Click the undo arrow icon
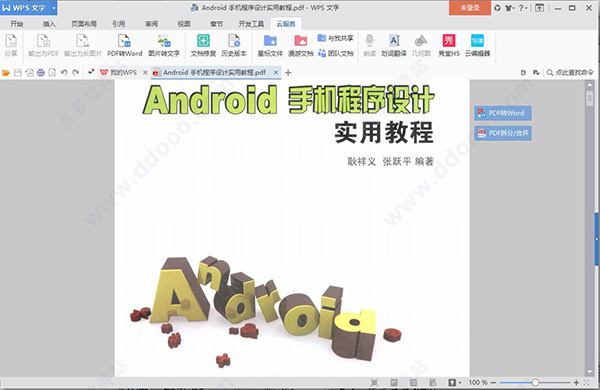 point(64,72)
